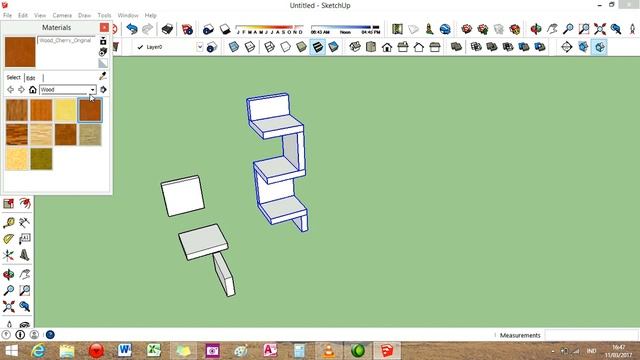
Task: Select Monochrome face style
Action: click(333, 47)
